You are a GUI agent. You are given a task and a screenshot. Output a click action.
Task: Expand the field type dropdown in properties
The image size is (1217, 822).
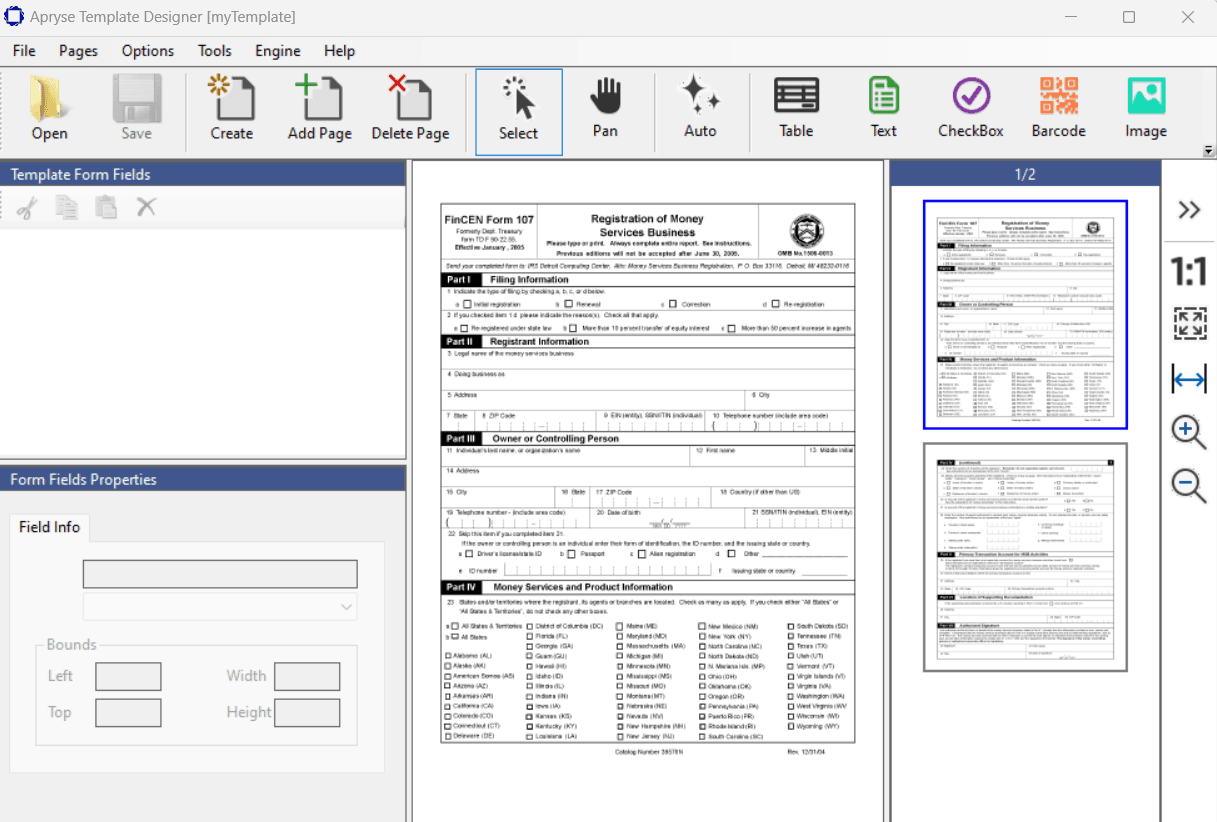[x=347, y=606]
